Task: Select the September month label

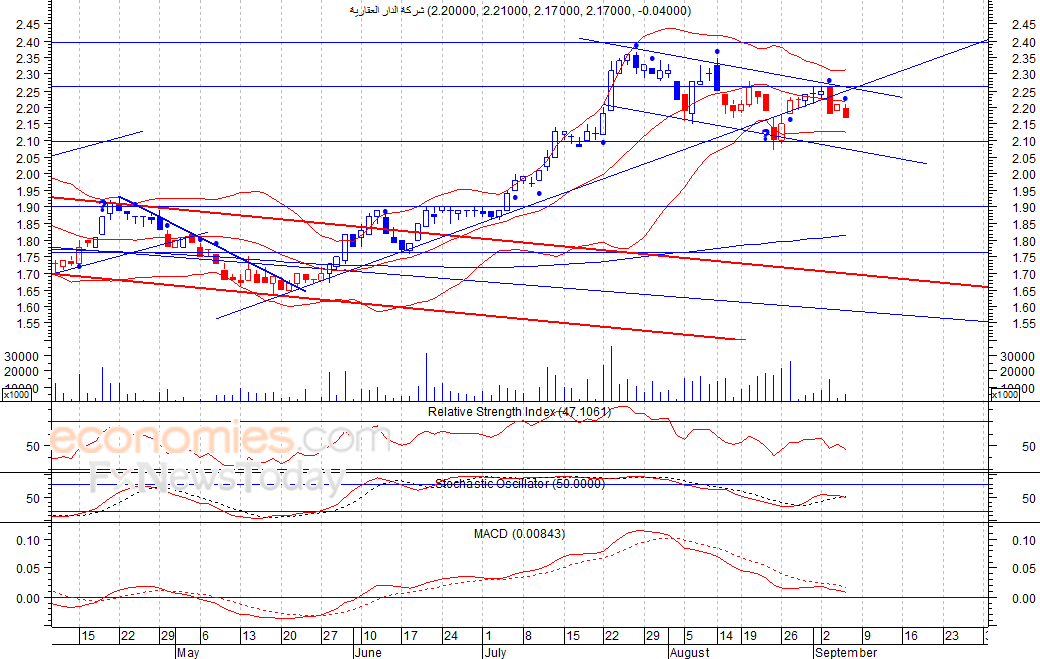Action: 846,652
